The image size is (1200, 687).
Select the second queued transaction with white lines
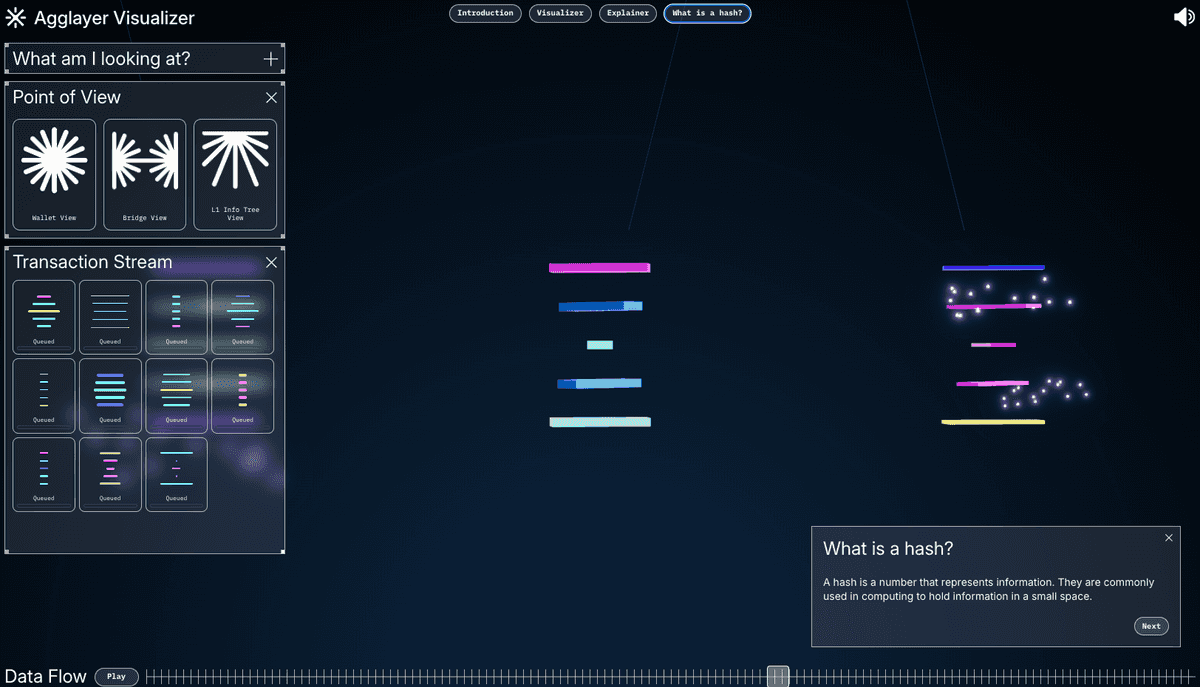(x=110, y=316)
